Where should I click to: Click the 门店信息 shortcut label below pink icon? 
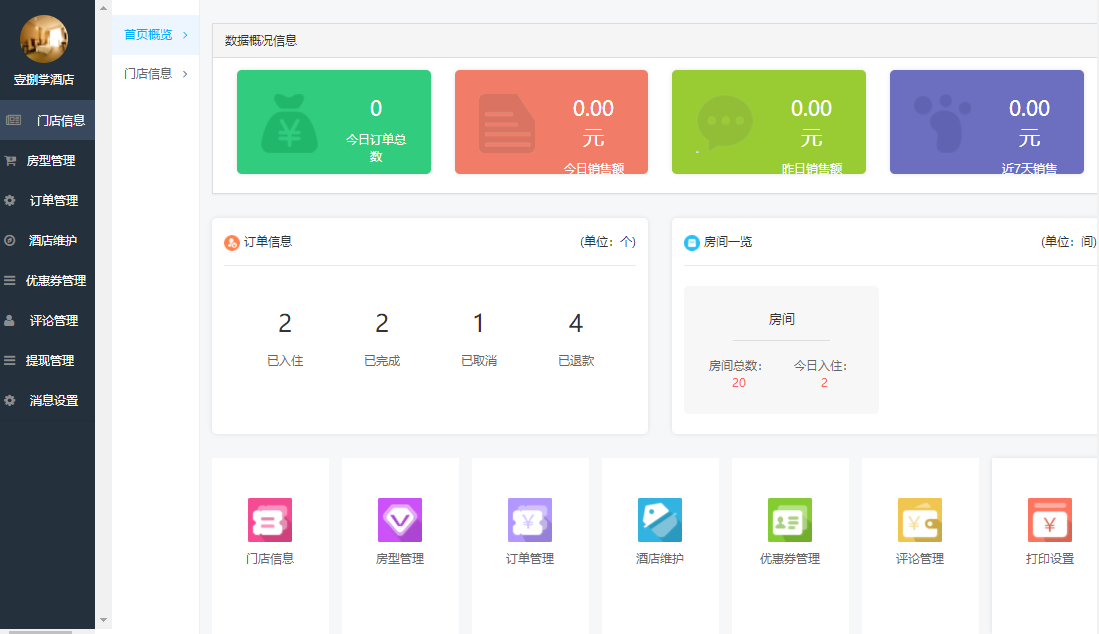[x=270, y=558]
